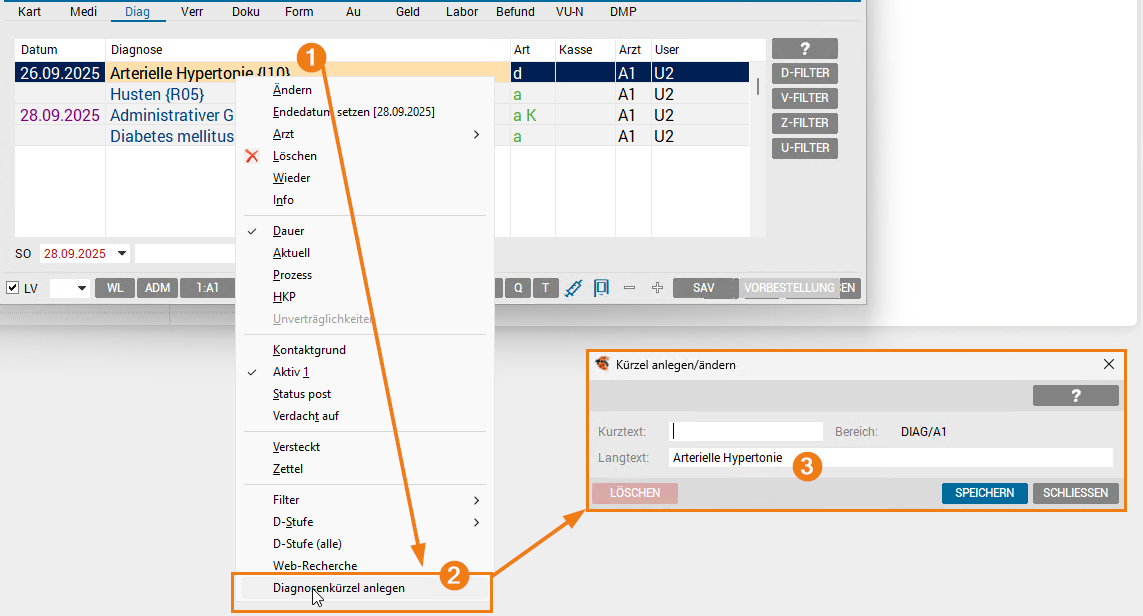This screenshot has width=1143, height=616.
Task: Click the ladybug icon in dialog title
Action: click(x=602, y=365)
